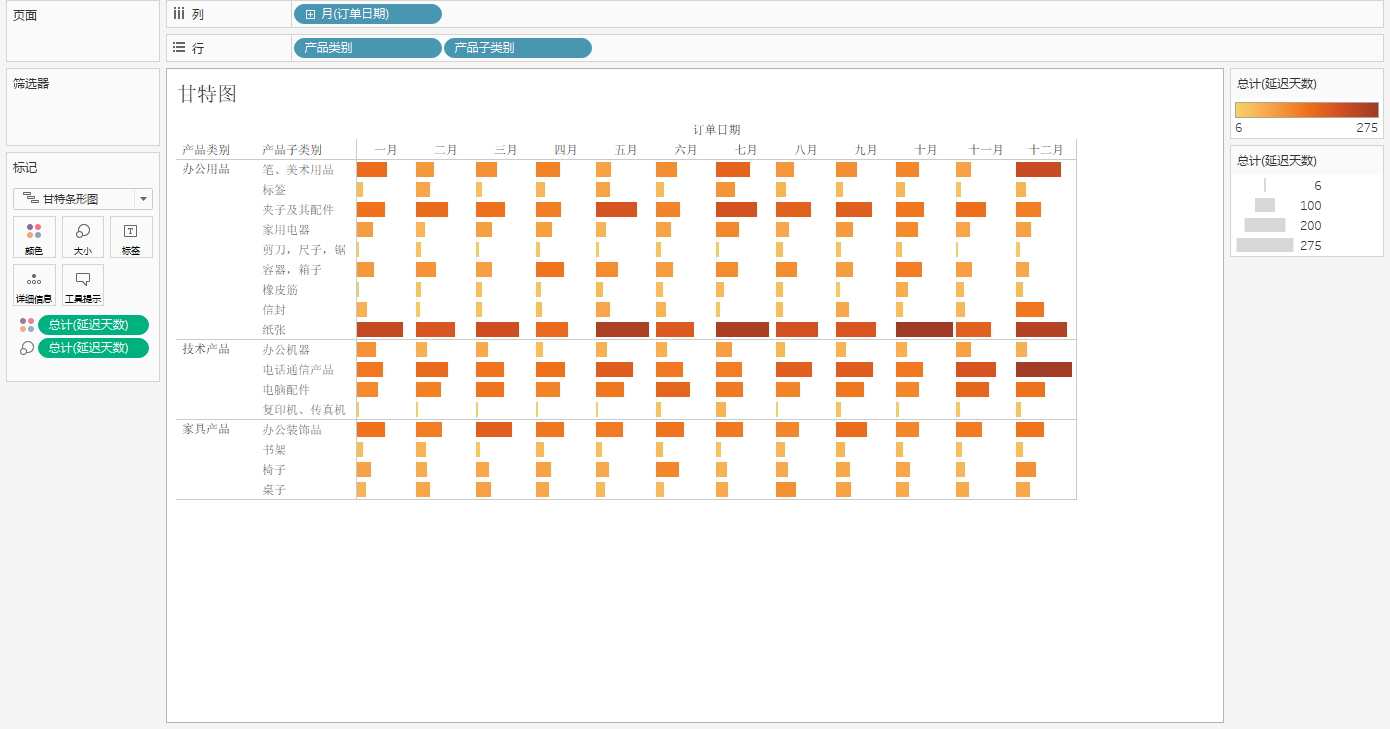Select the 夹子及其配件 row label
Screen dimensions: 1390x729
click(298, 210)
